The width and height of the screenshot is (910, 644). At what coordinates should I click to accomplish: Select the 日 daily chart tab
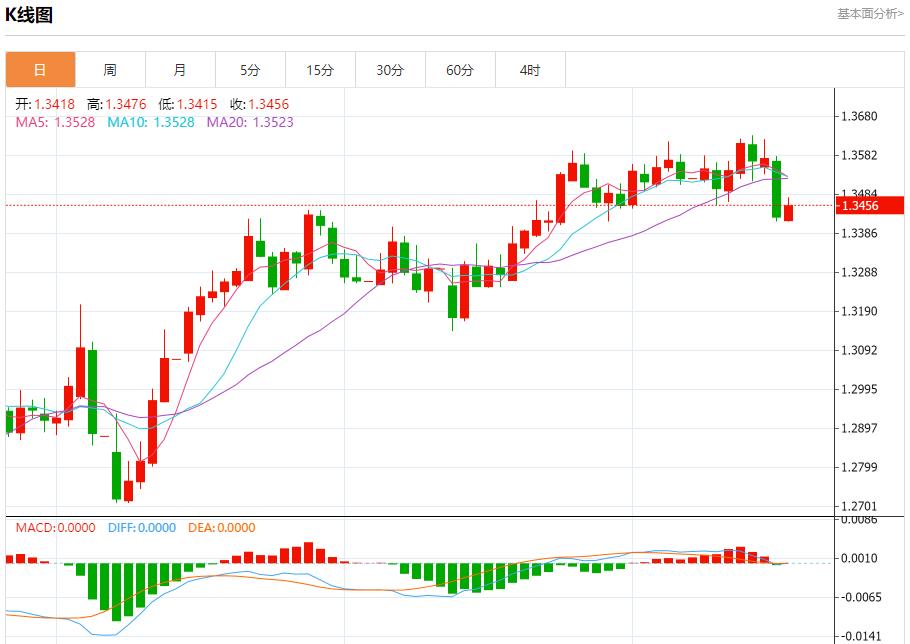click(40, 70)
